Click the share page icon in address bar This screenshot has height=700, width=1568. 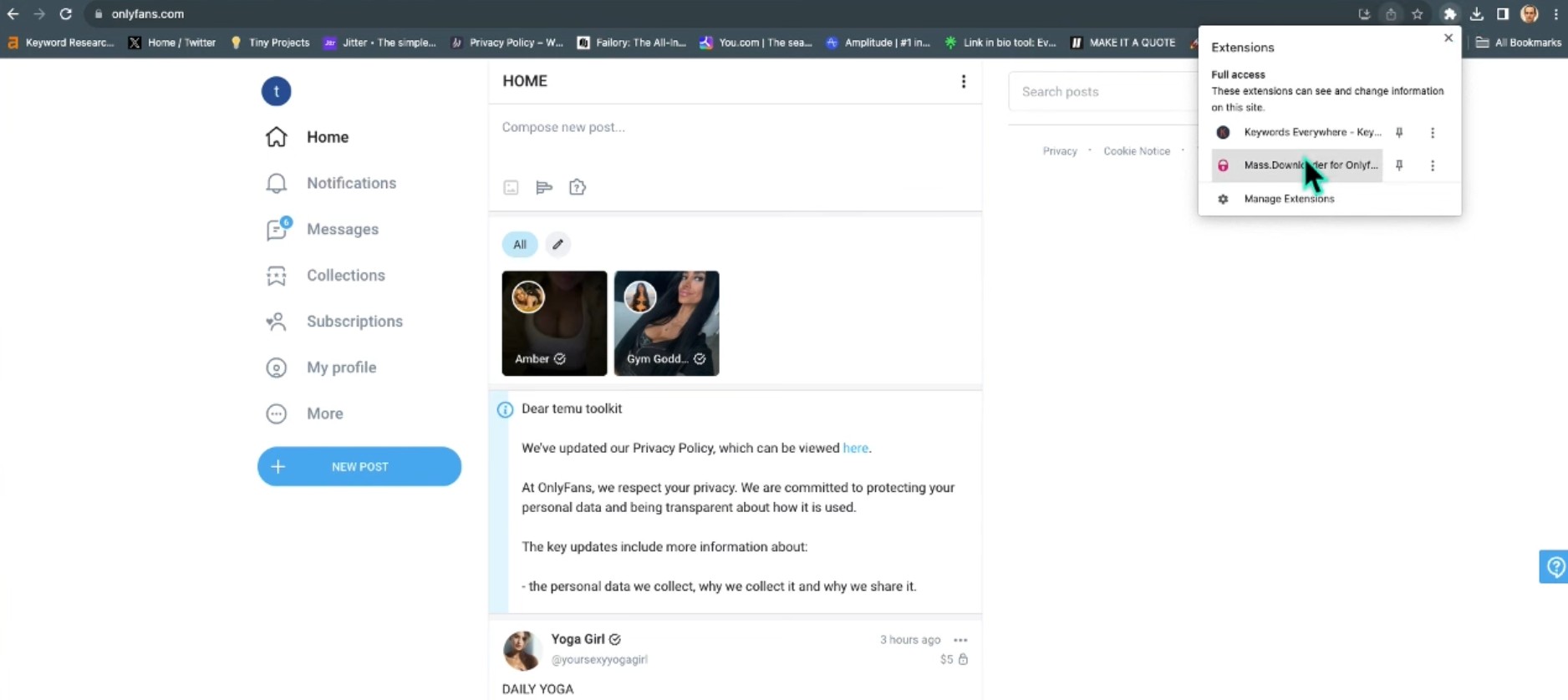click(1391, 14)
